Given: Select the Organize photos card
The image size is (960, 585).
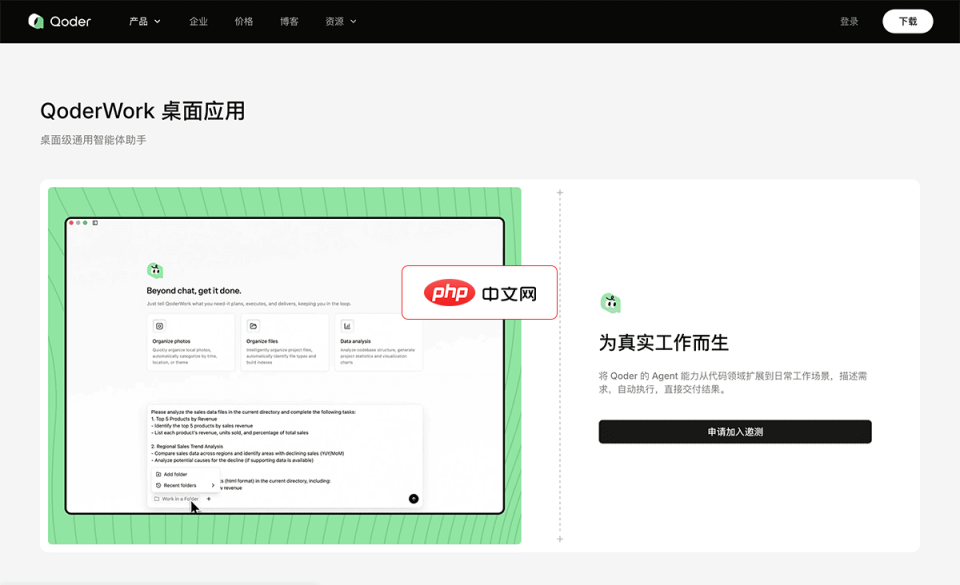Looking at the screenshot, I should (x=190, y=342).
